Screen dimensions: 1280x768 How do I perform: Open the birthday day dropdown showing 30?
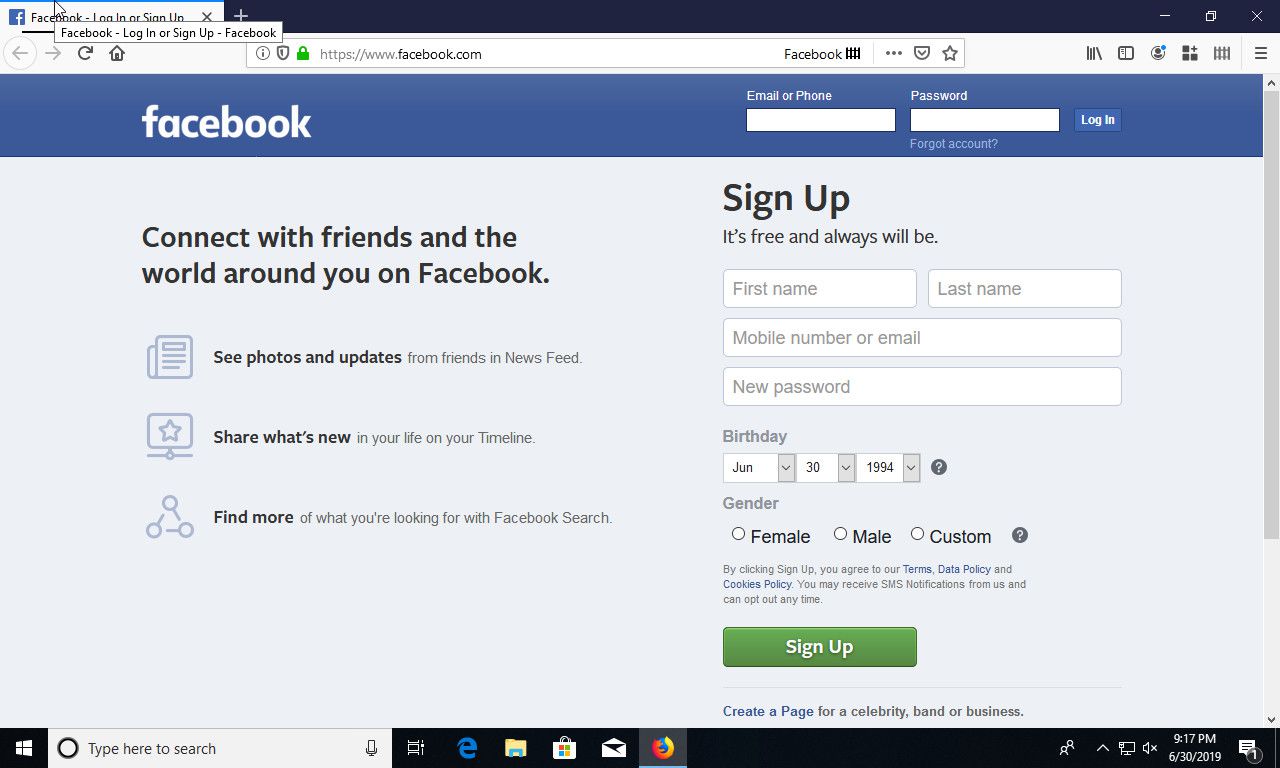coord(826,467)
